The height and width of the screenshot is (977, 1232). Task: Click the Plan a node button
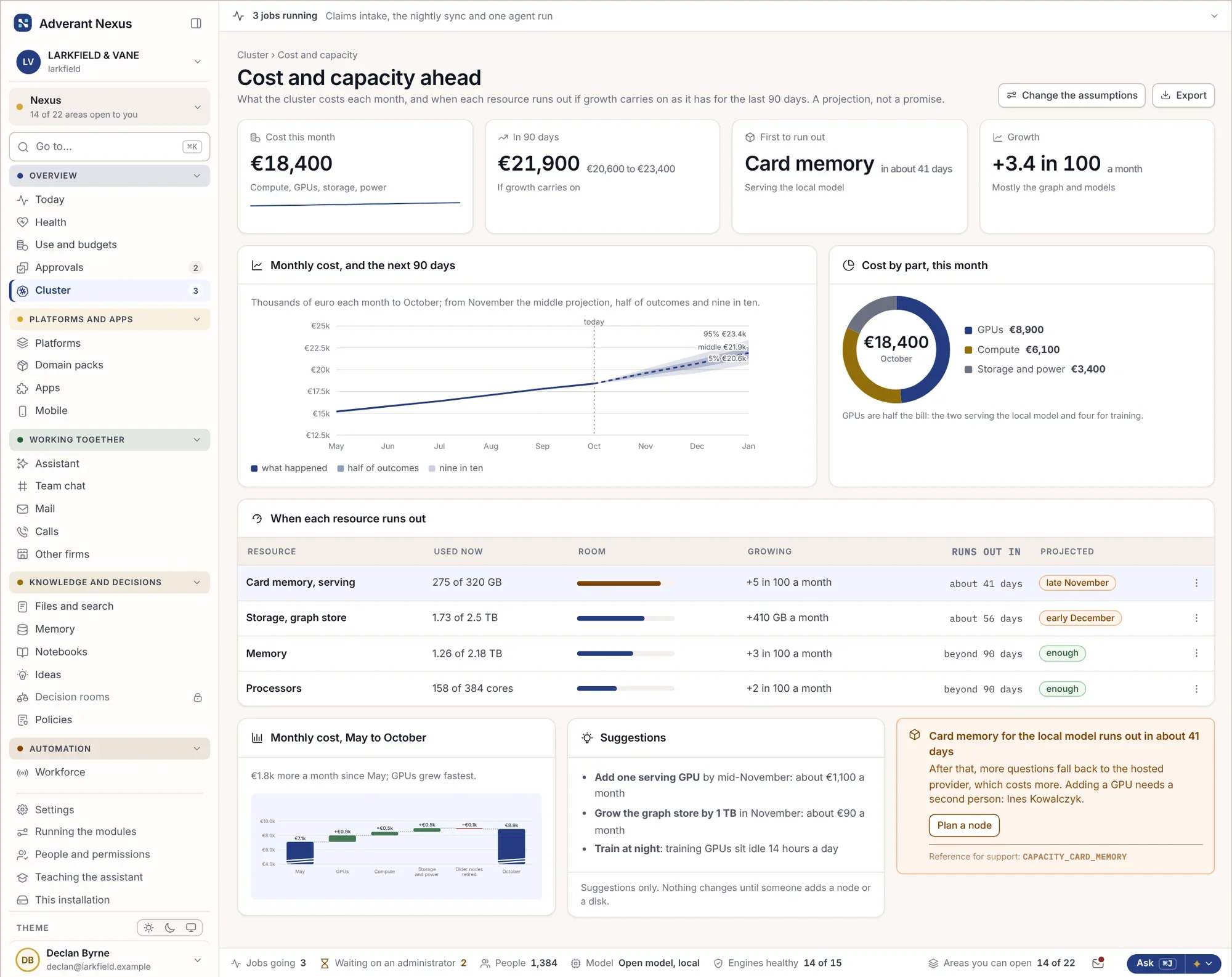pos(964,825)
